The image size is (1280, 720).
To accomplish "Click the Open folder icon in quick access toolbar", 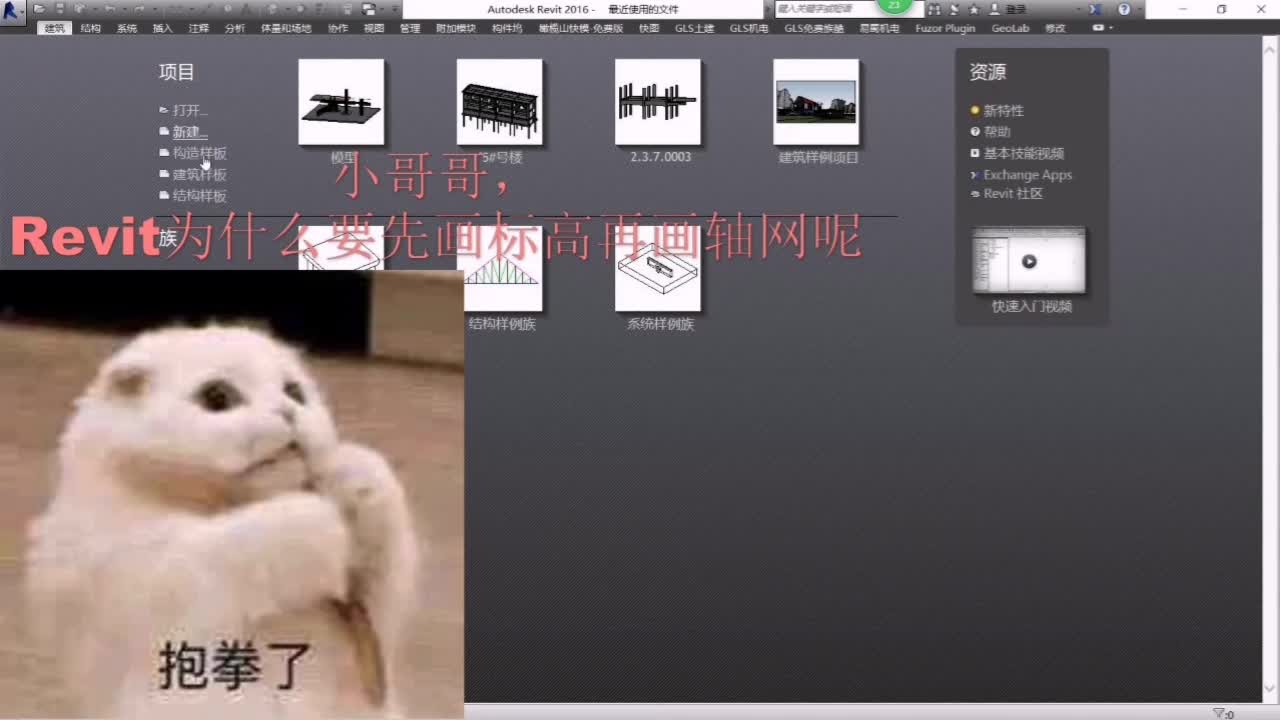I will pos(39,9).
